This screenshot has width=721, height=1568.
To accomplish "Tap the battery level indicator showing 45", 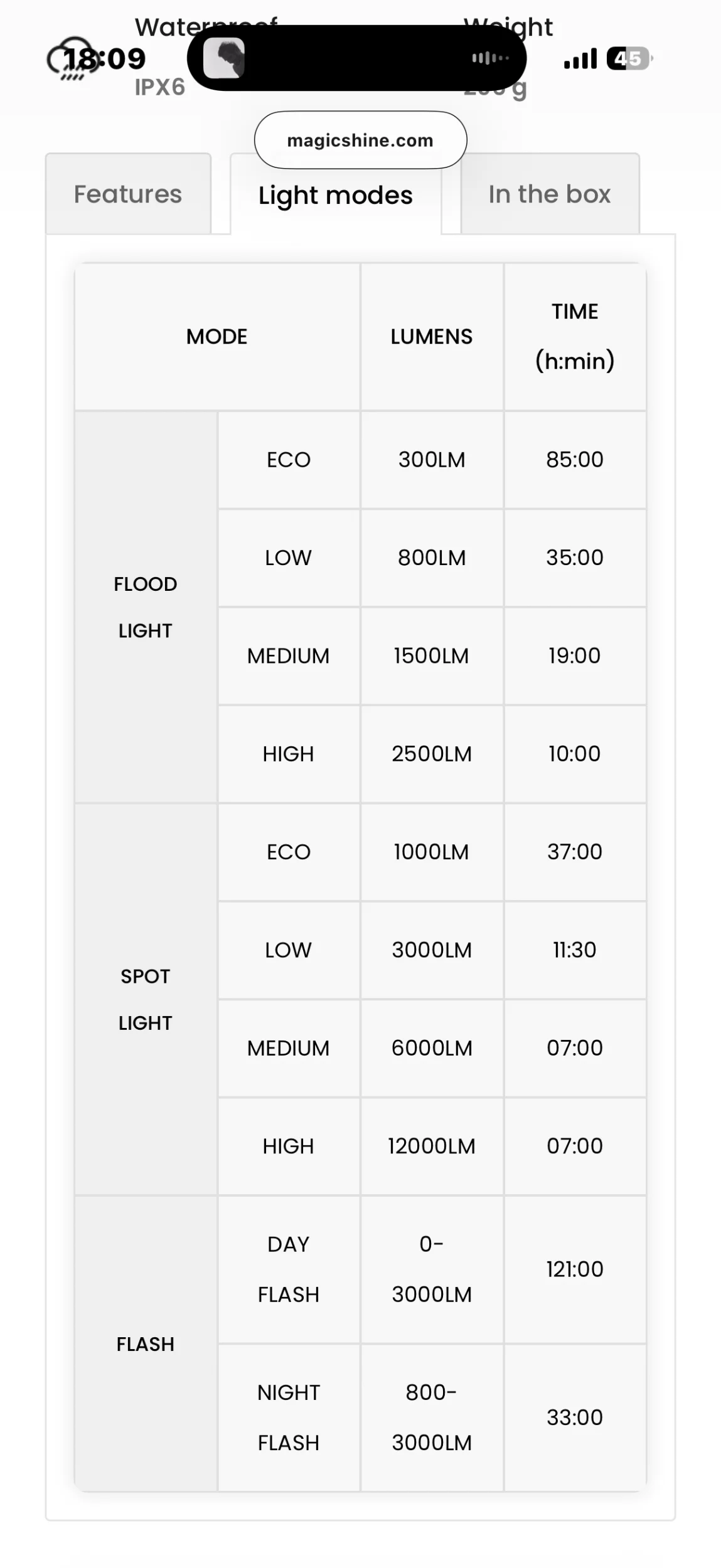I will 629,58.
